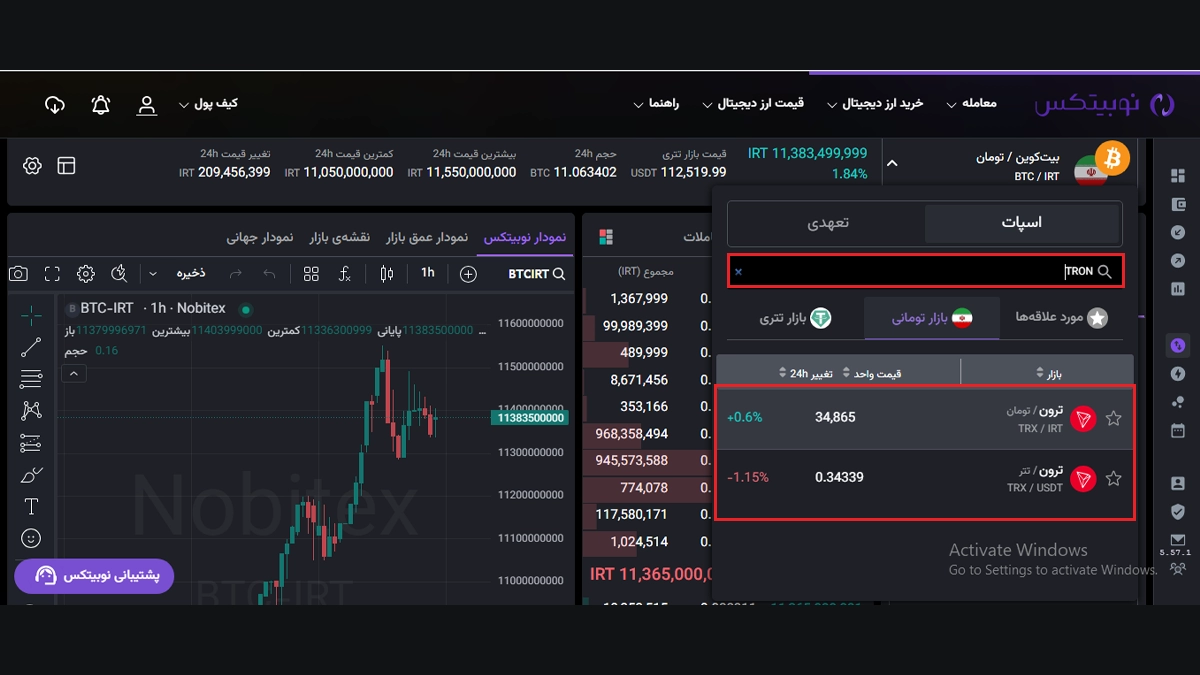Image resolution: width=1200 pixels, height=675 pixels.
Task: Open chart settings gear in chart toolbar
Action: point(86,274)
